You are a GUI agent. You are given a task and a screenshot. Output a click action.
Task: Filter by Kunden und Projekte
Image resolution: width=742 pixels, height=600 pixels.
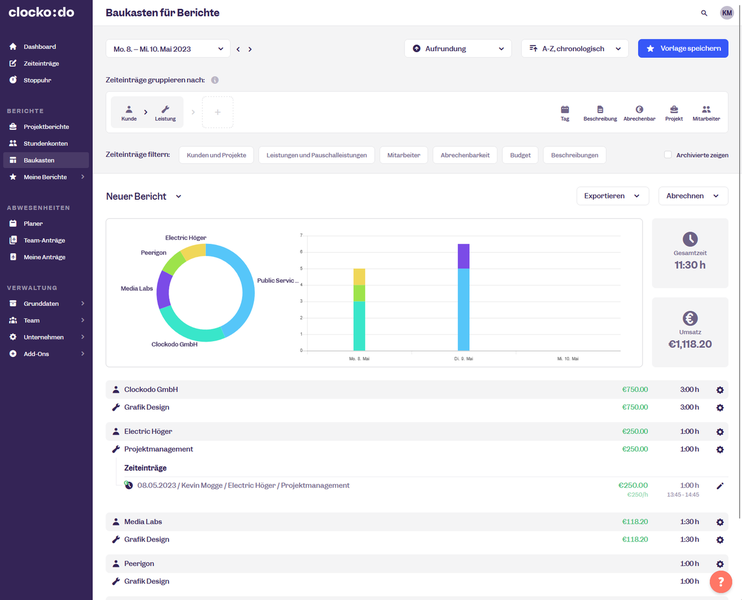(x=216, y=155)
